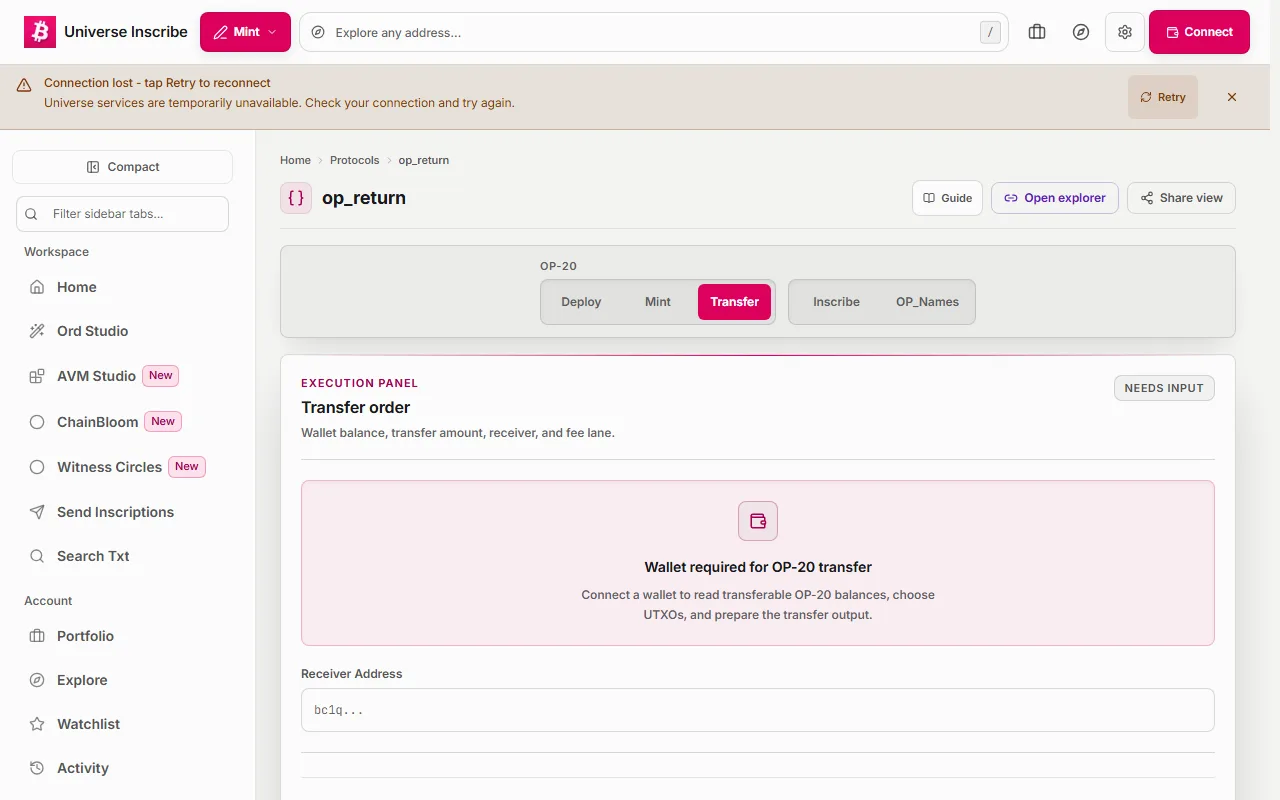Click Open explorer link button
This screenshot has height=800, width=1280.
coord(1055,198)
